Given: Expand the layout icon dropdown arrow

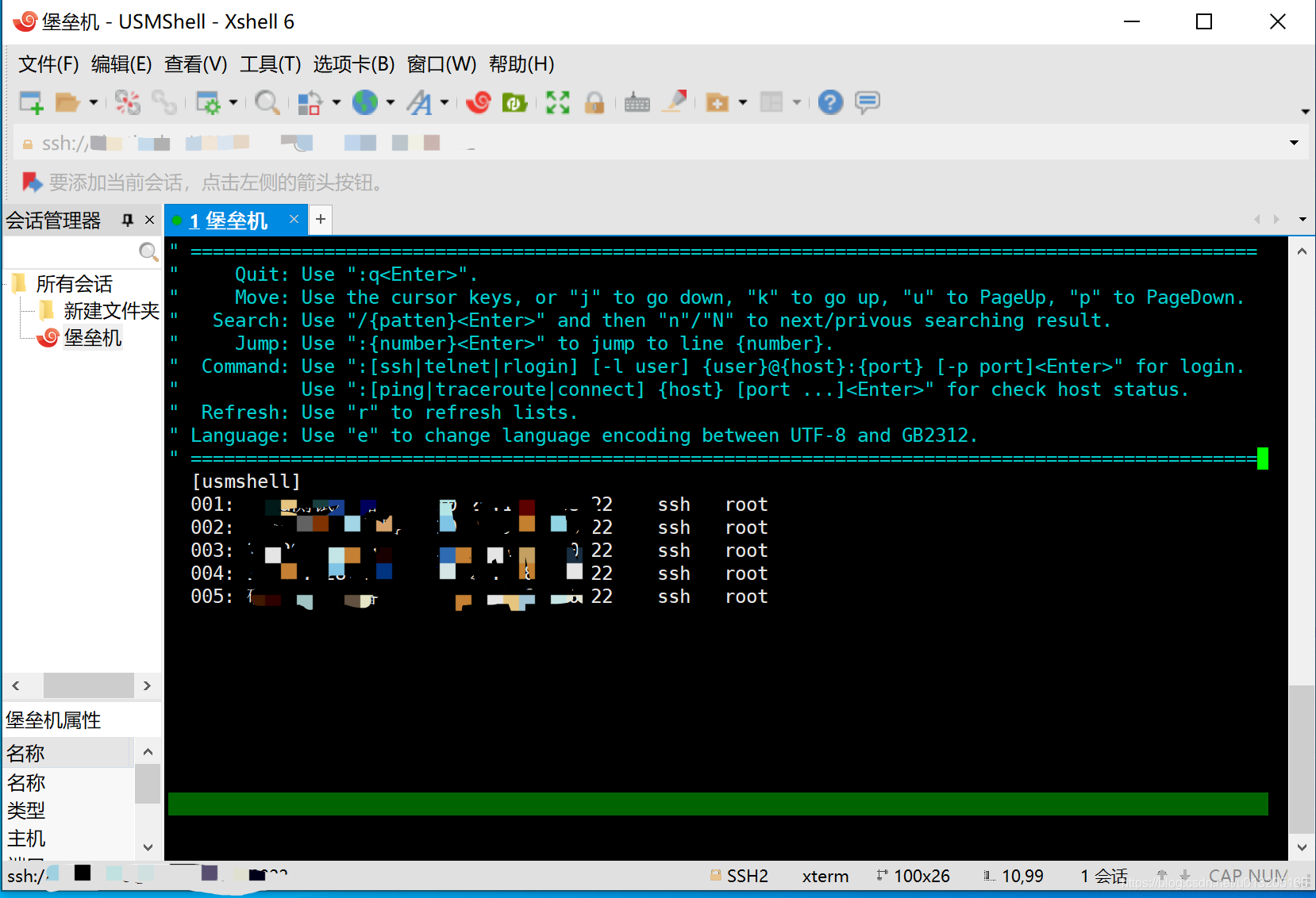Looking at the screenshot, I should (797, 102).
